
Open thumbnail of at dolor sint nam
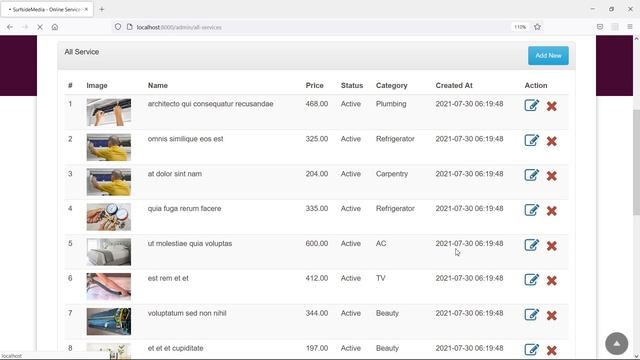109,182
